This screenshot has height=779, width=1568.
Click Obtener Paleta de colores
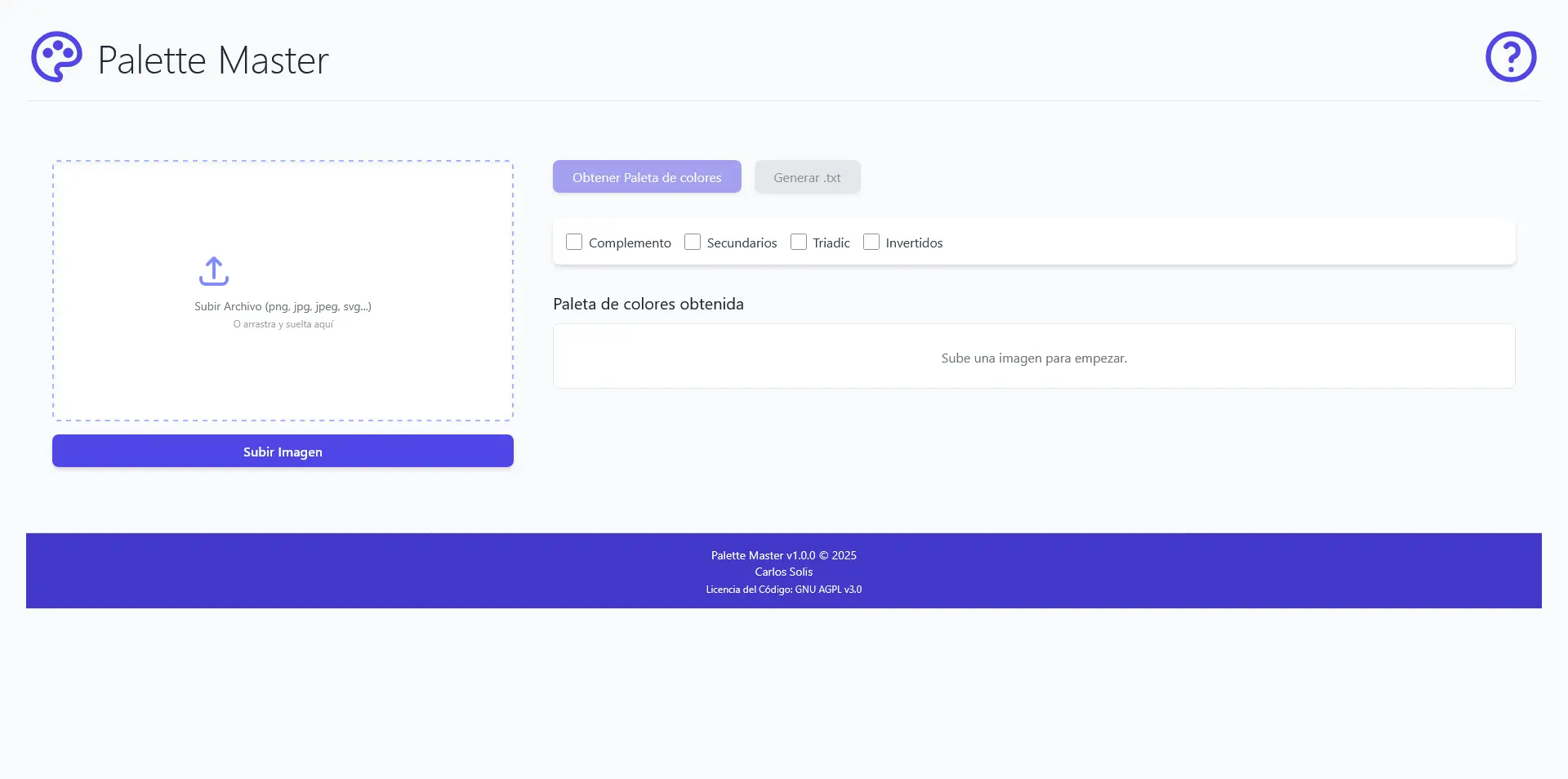tap(646, 176)
